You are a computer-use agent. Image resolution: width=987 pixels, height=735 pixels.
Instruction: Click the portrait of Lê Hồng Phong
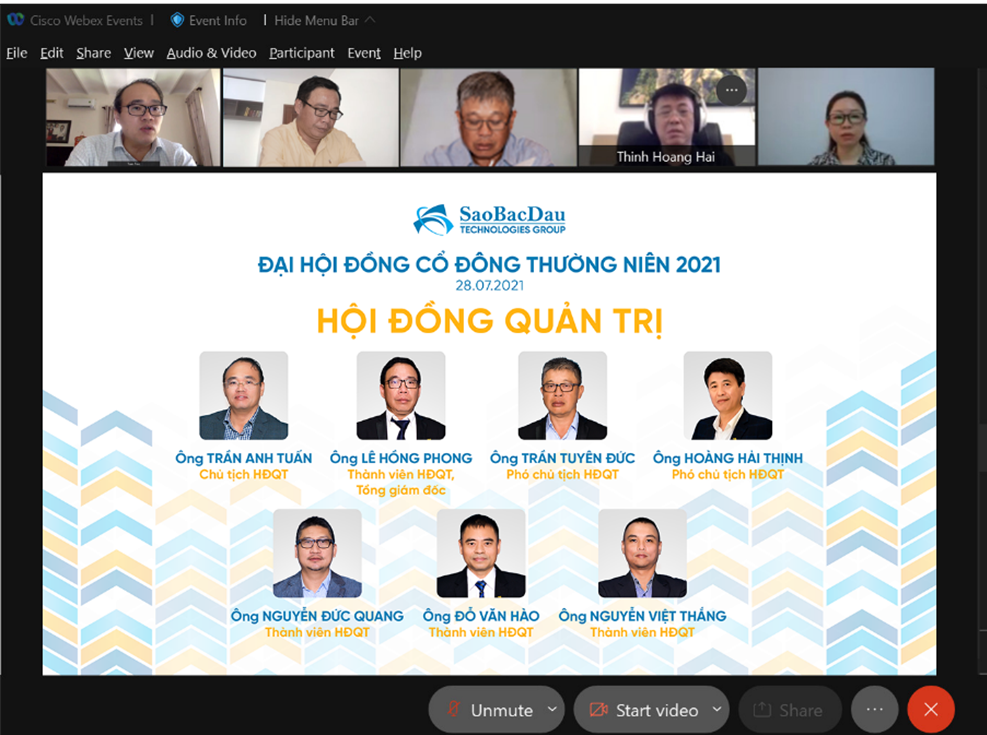[x=401, y=395]
